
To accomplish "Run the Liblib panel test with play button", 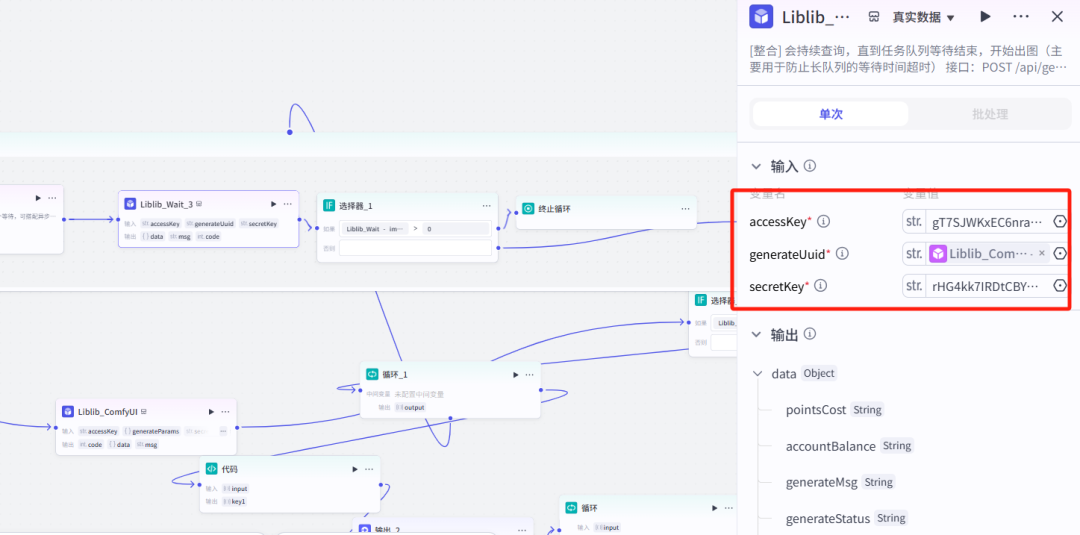I will coord(986,17).
